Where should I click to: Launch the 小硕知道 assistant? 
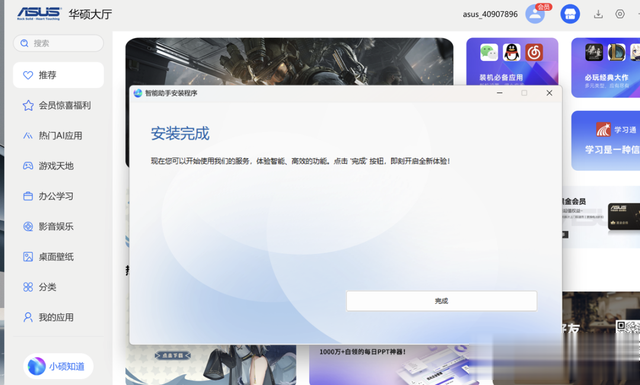58,366
